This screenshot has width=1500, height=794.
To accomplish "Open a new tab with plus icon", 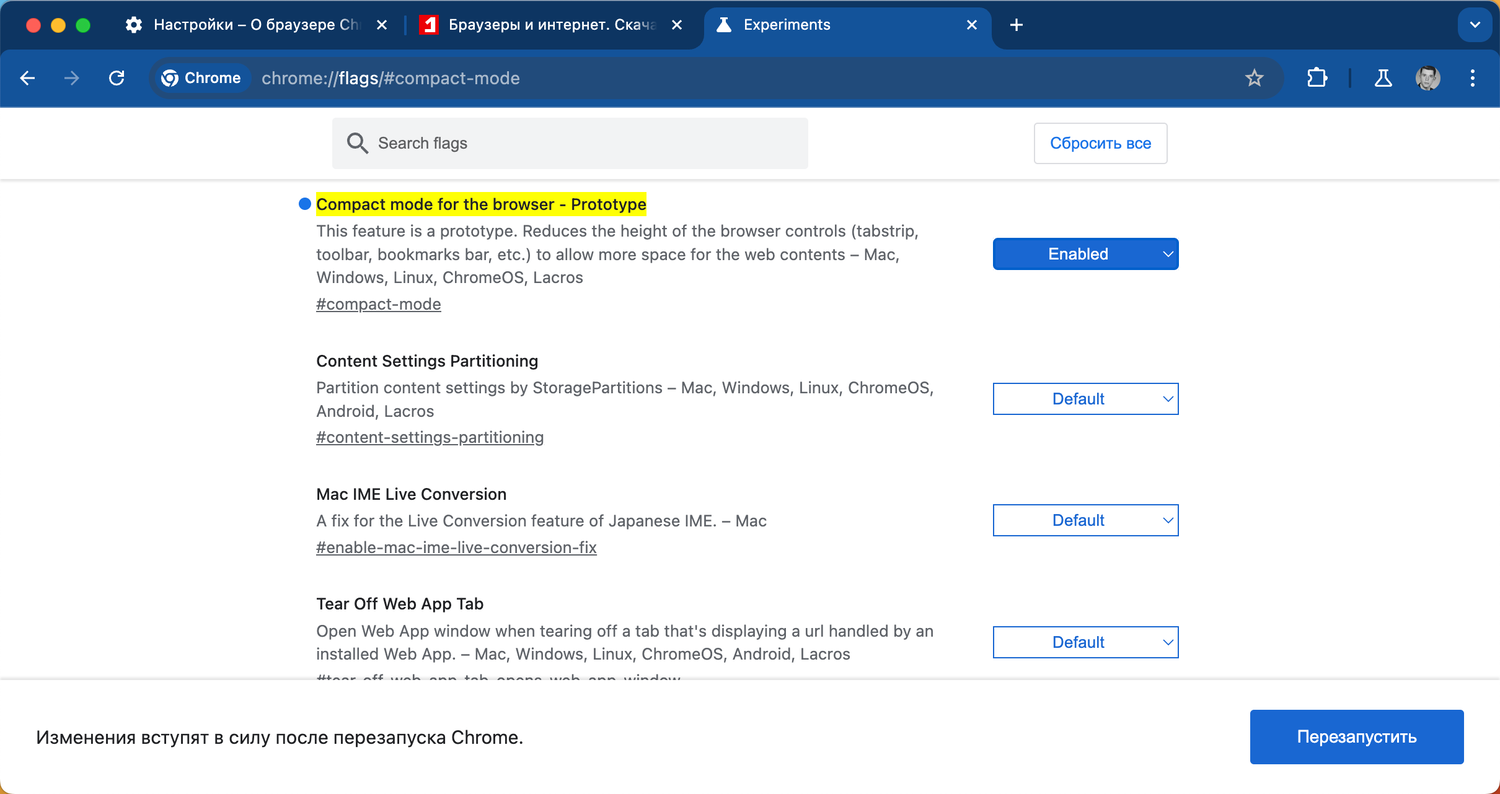I will [x=1016, y=25].
